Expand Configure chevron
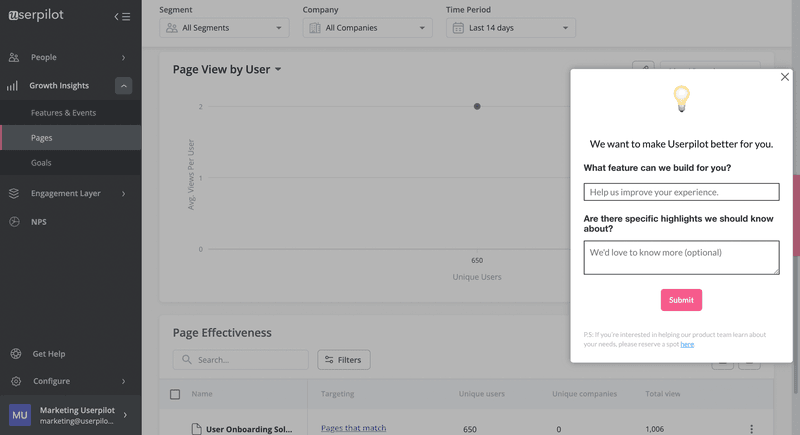Viewport: 800px width, 435px height. point(123,381)
